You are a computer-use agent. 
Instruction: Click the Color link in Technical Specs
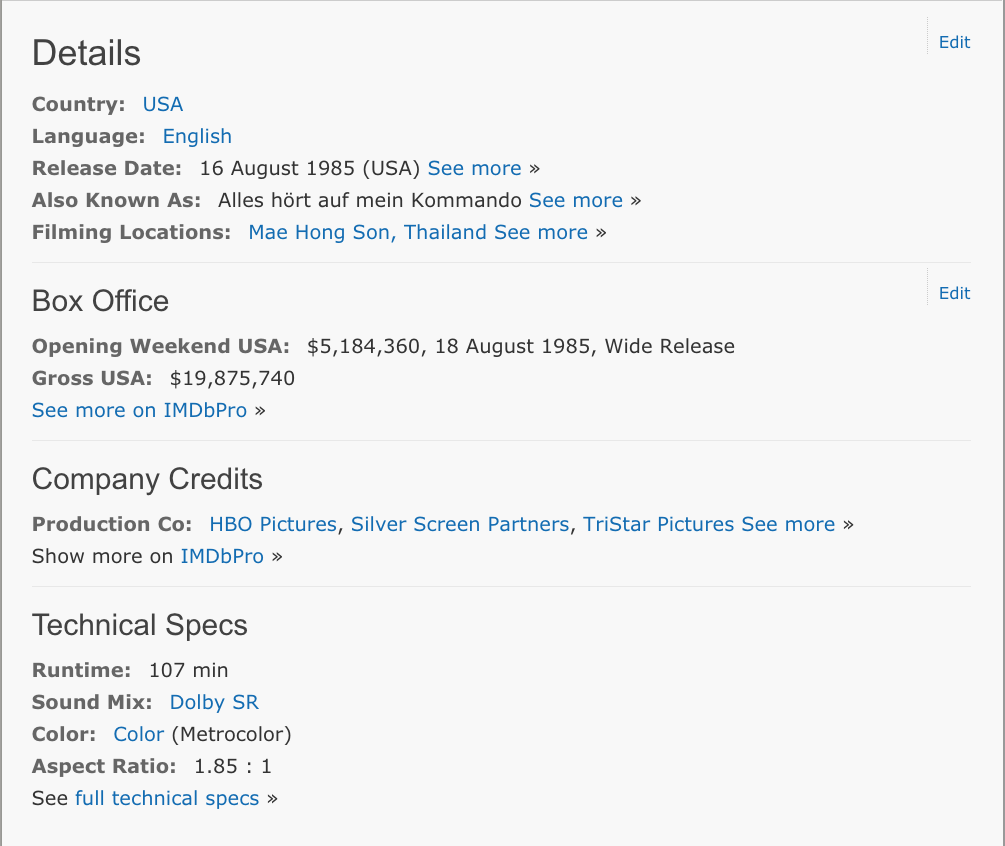pos(138,734)
